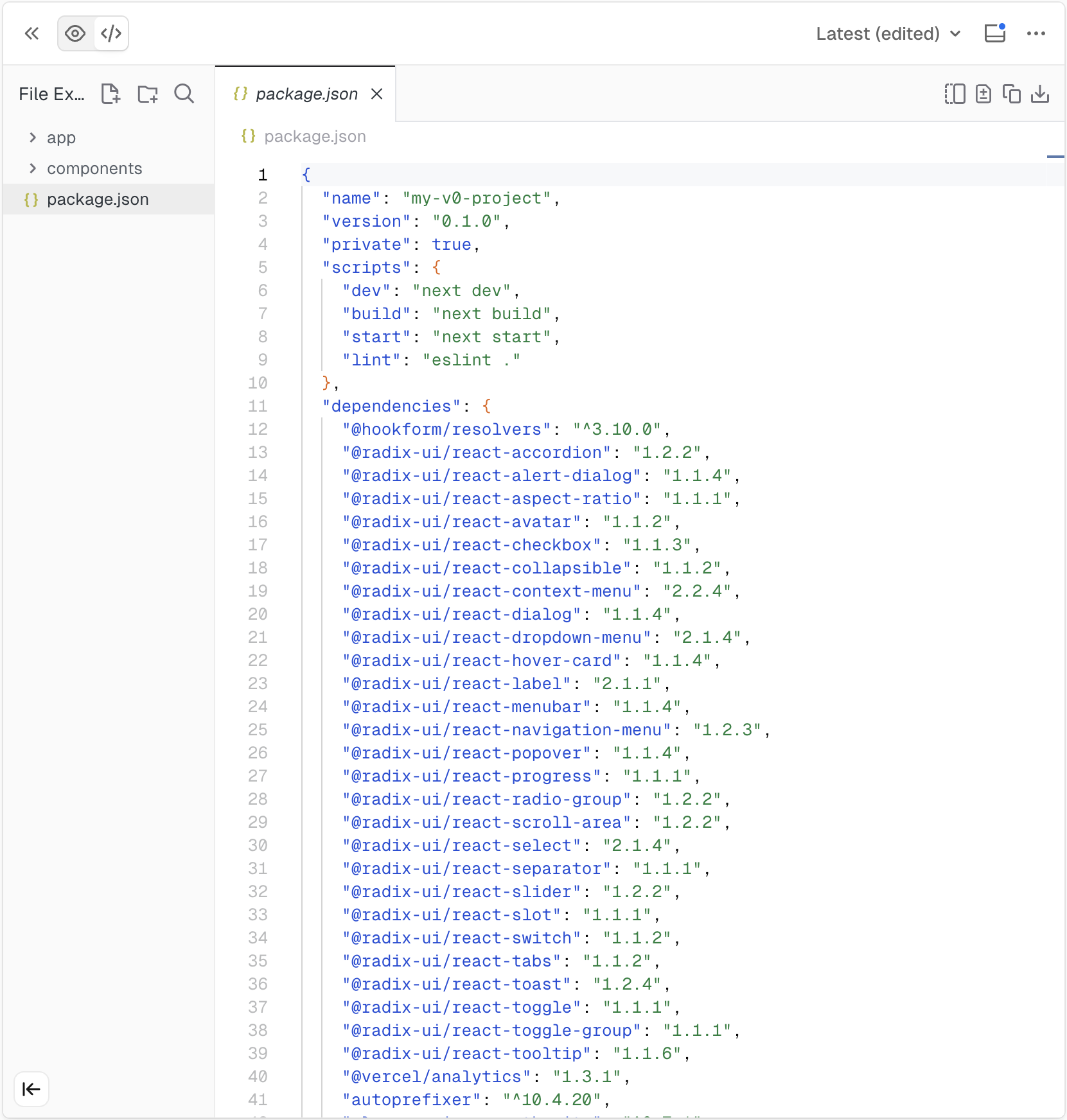Search files in File Explorer
This screenshot has width=1067, height=1120.
click(x=184, y=94)
